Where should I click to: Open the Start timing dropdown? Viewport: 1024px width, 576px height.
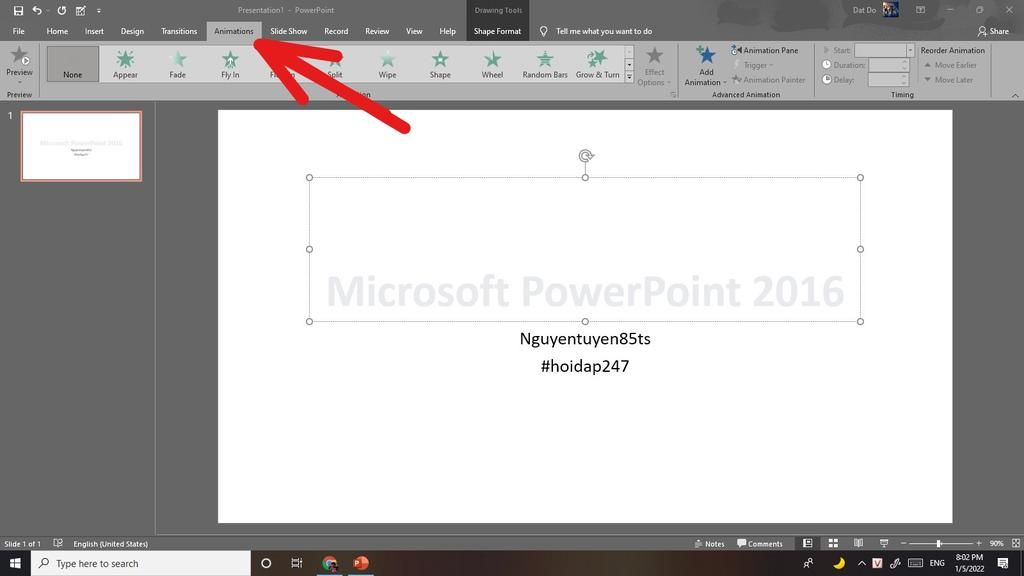tap(910, 50)
